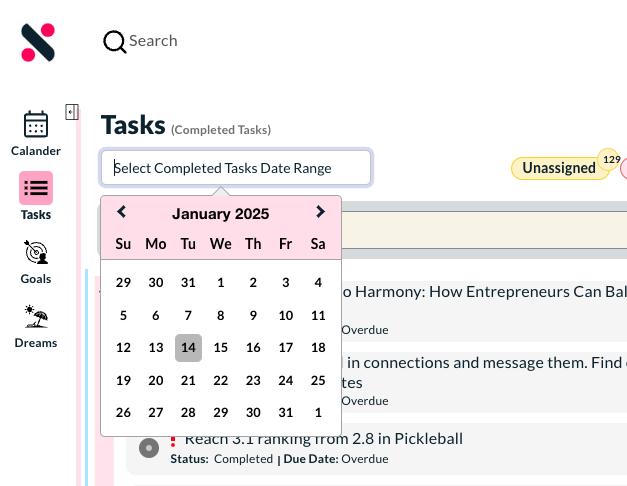
Task: Choose December 29 in date picker
Action: (123, 283)
